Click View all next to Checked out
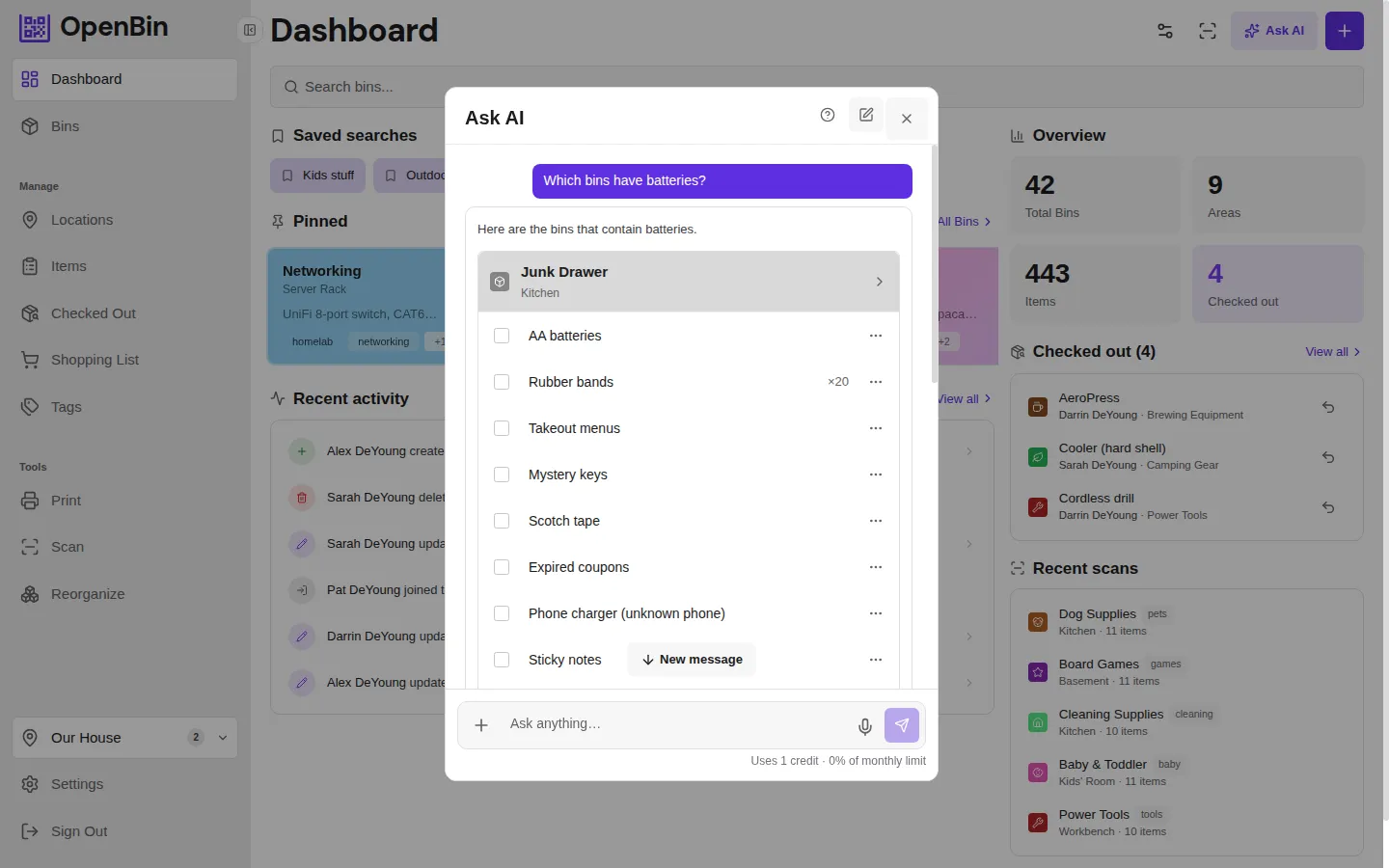Screen dimensions: 1389x868 click(x=1333, y=352)
